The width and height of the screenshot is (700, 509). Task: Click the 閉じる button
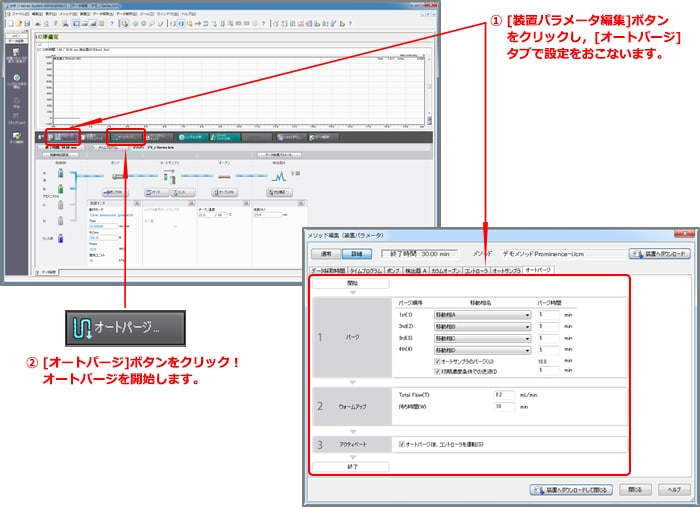click(634, 490)
